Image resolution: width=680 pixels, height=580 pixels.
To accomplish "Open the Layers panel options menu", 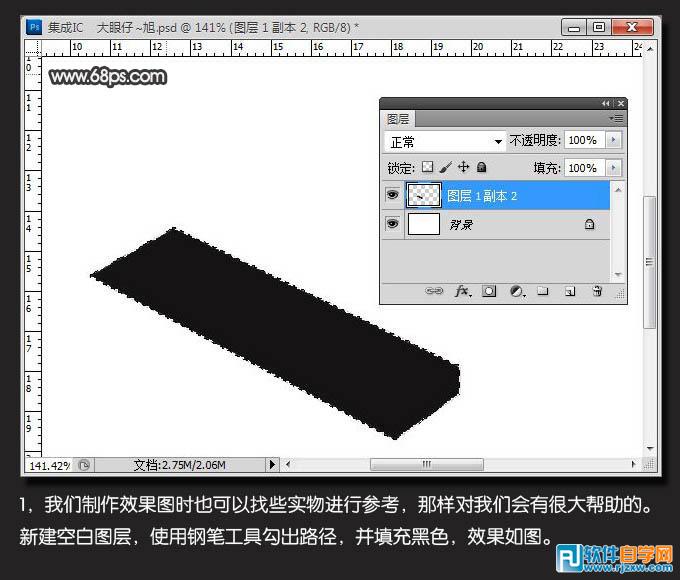I will [x=616, y=118].
